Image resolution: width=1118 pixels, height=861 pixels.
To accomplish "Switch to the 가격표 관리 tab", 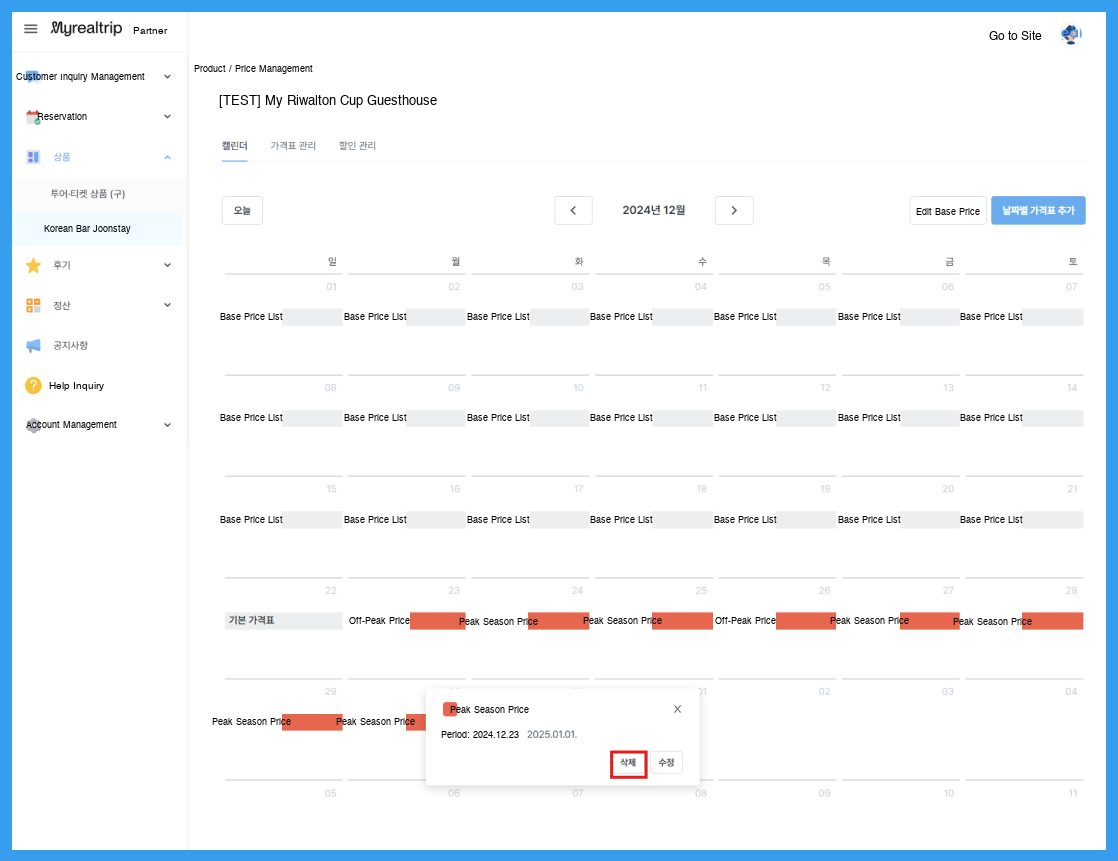I will click(293, 145).
